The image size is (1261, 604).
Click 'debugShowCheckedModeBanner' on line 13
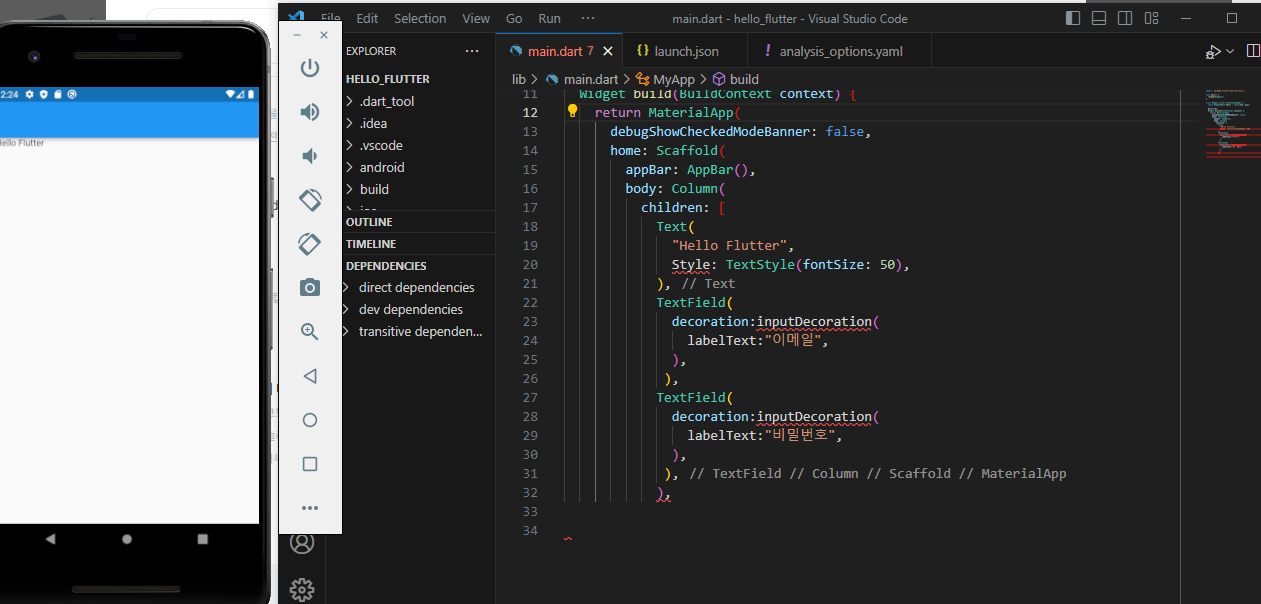point(714,132)
